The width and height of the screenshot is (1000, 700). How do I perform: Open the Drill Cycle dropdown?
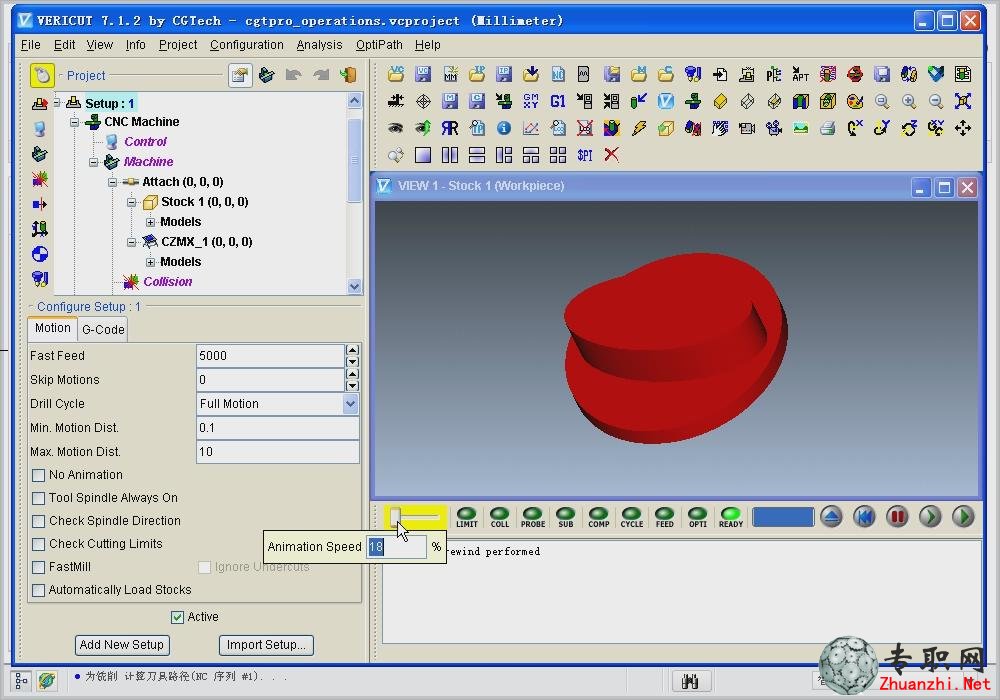click(x=350, y=404)
